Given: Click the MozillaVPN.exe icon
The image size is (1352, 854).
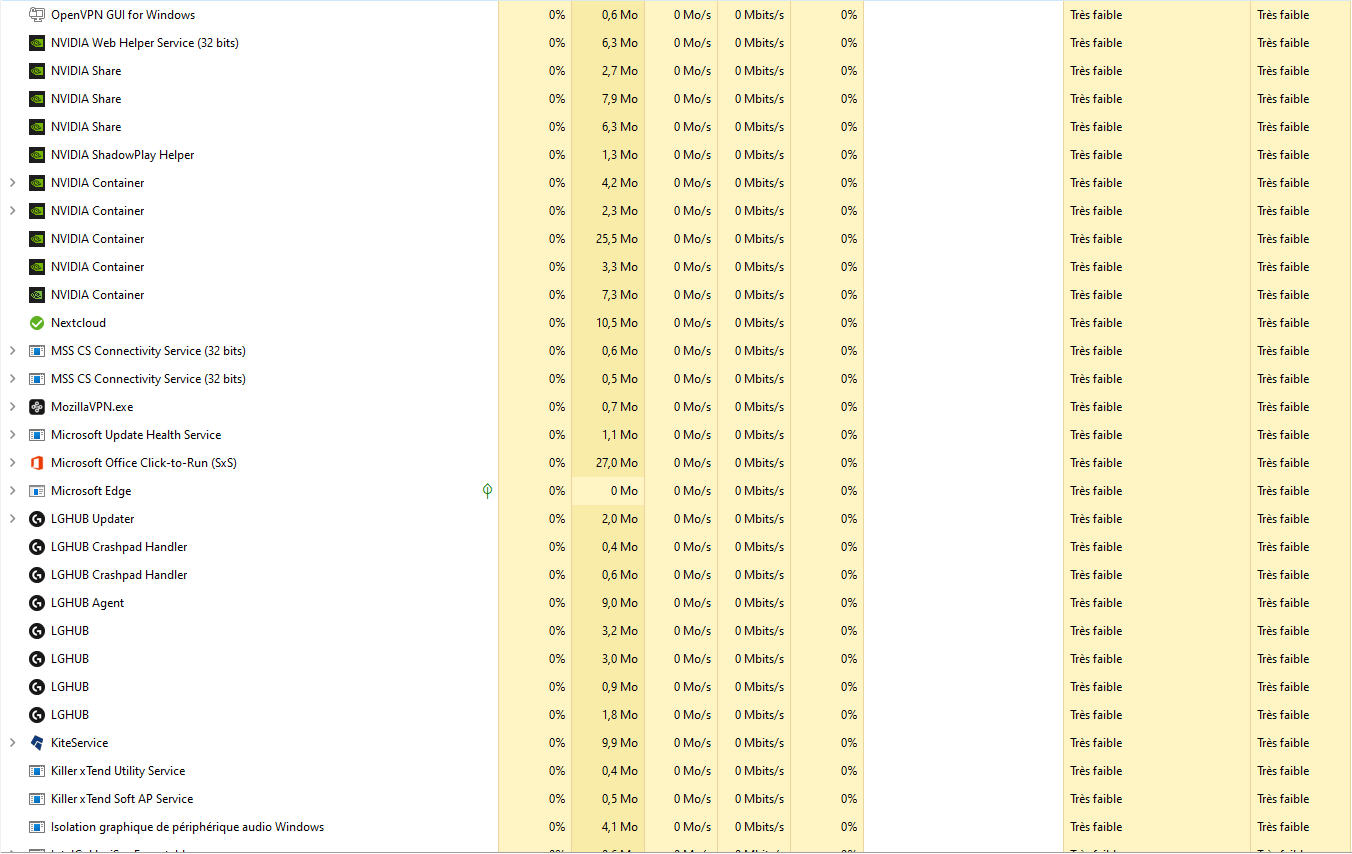Looking at the screenshot, I should coord(37,407).
